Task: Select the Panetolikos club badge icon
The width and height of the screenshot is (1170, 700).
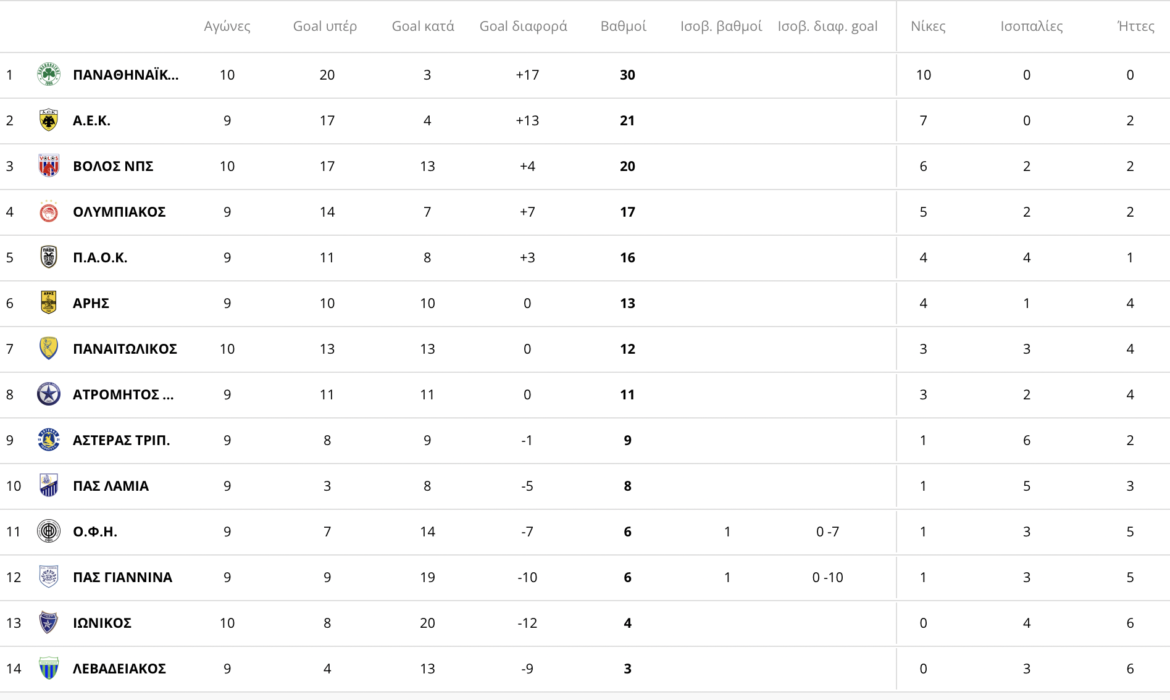Action: pos(48,349)
